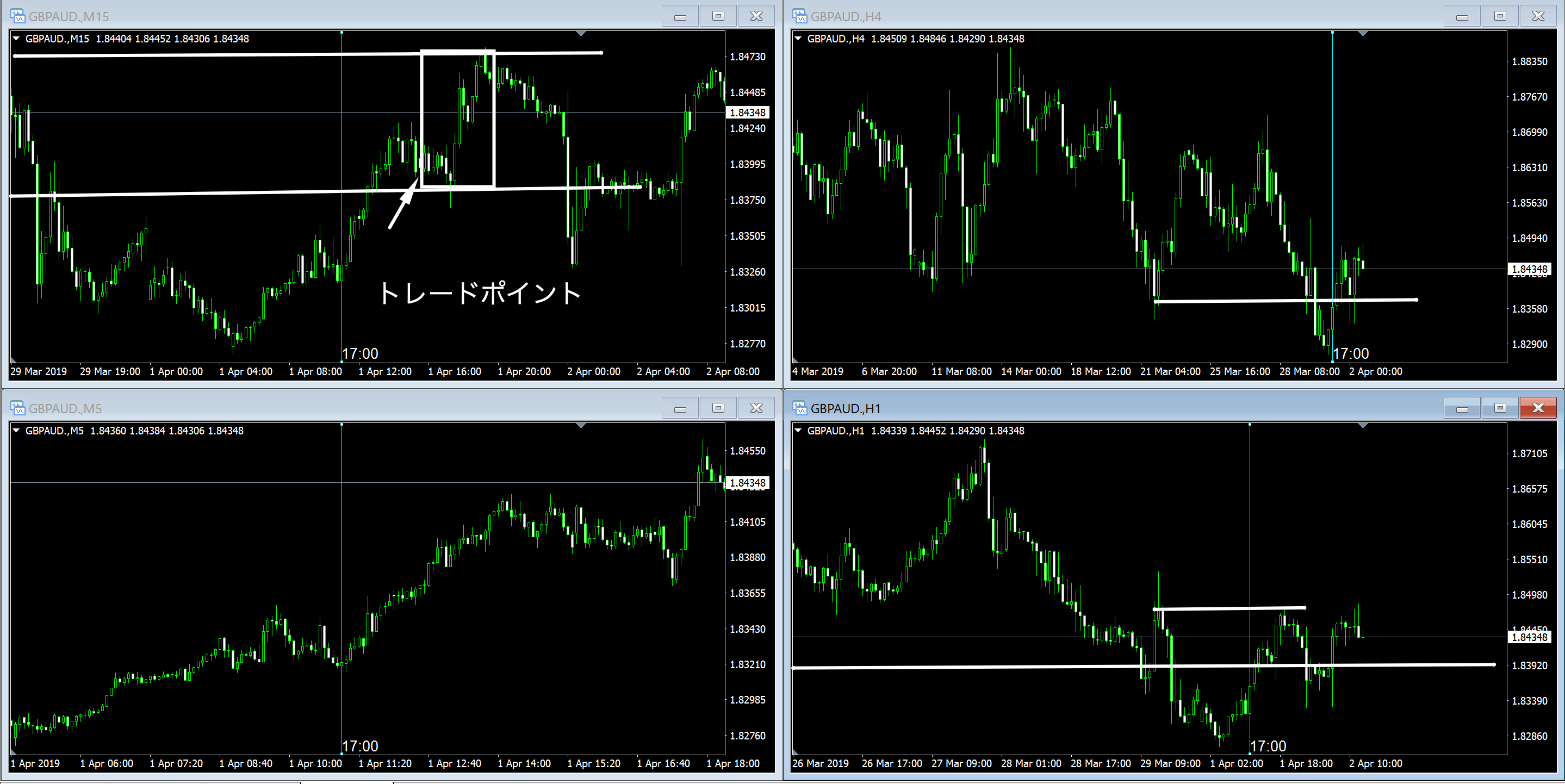Expand the M15 chart title dropdown triangle
Screen dimensions: 1565x784
16,38
